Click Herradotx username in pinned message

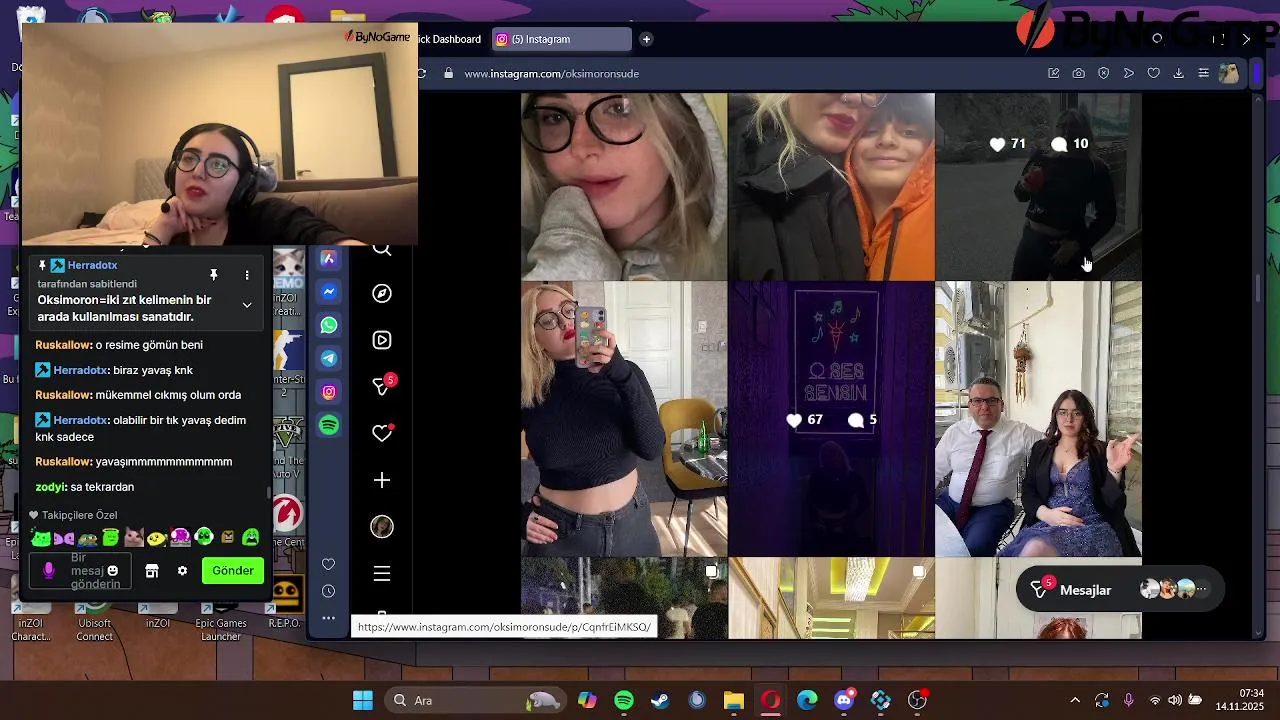92,265
